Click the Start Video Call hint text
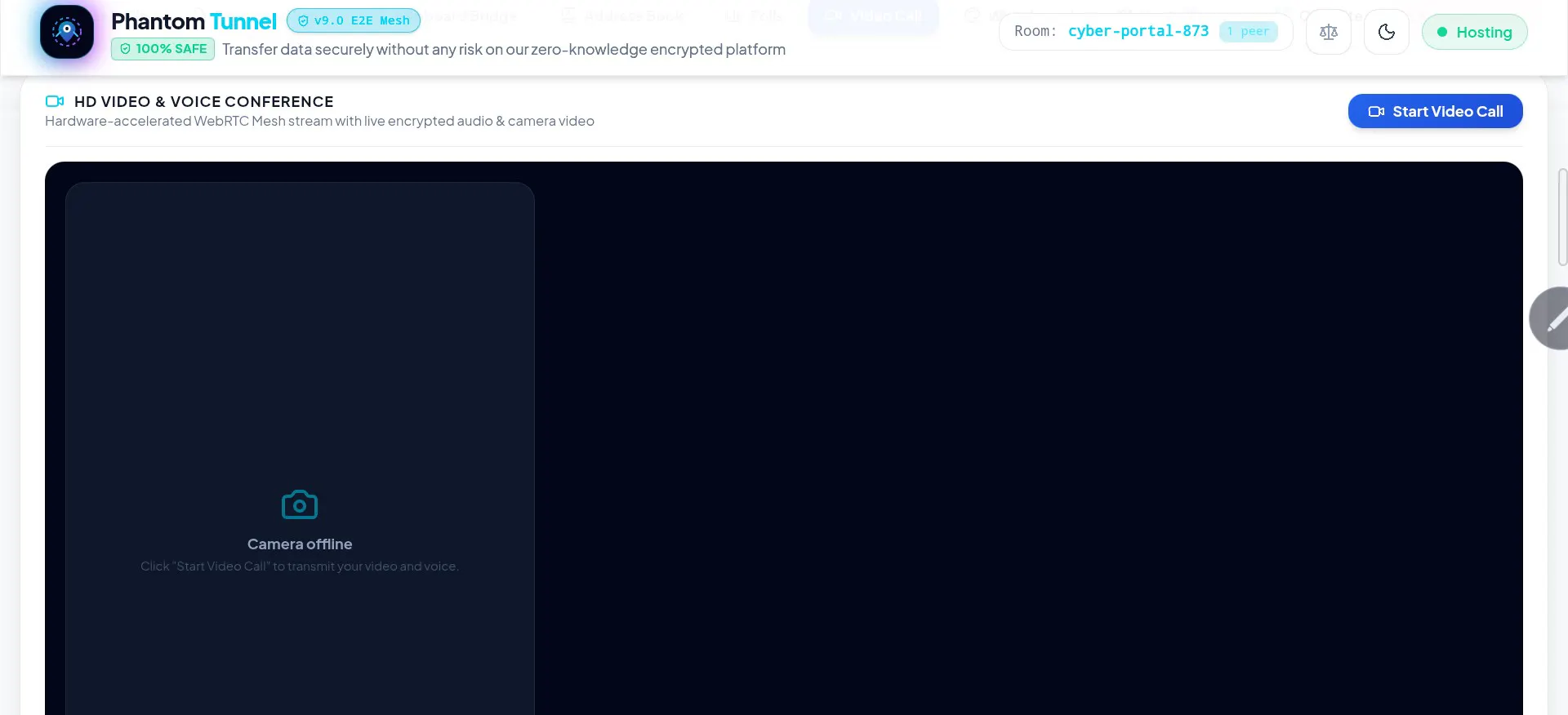Image resolution: width=1568 pixels, height=715 pixels. click(300, 566)
